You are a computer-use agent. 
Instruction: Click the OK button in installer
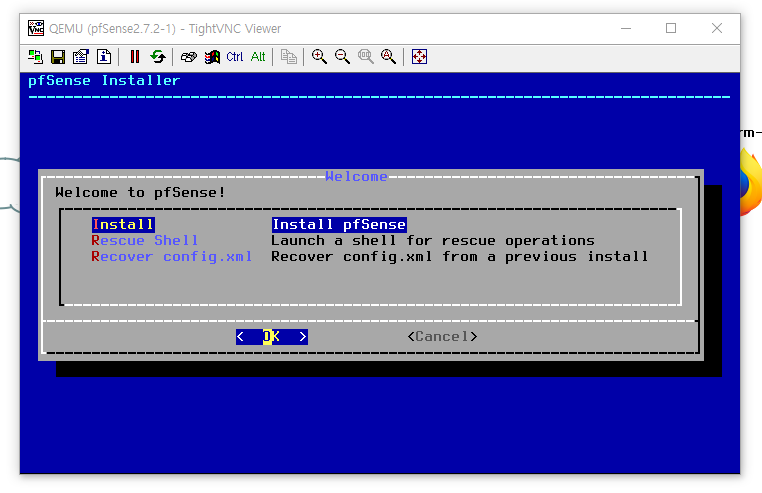click(272, 336)
